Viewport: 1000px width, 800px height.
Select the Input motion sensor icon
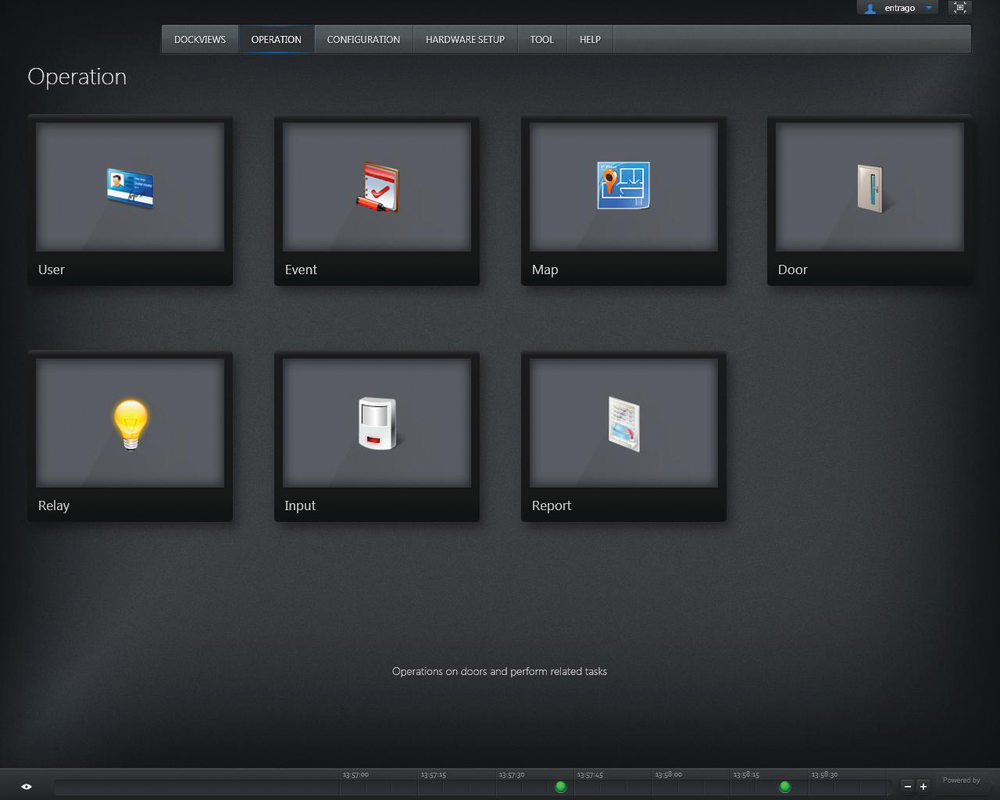click(x=377, y=424)
